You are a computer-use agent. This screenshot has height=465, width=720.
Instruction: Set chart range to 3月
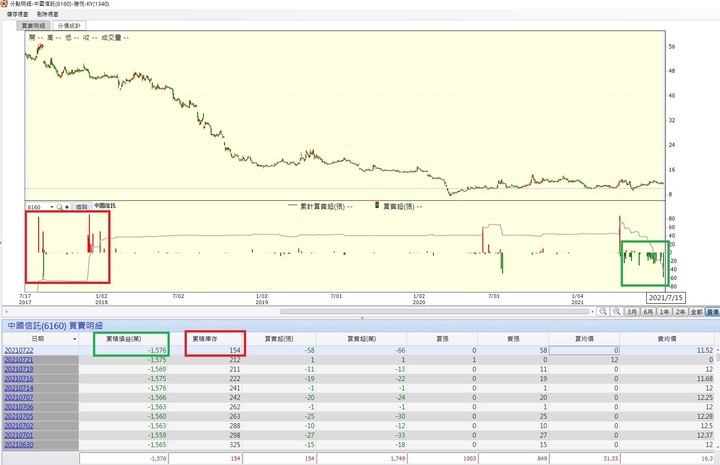point(632,312)
